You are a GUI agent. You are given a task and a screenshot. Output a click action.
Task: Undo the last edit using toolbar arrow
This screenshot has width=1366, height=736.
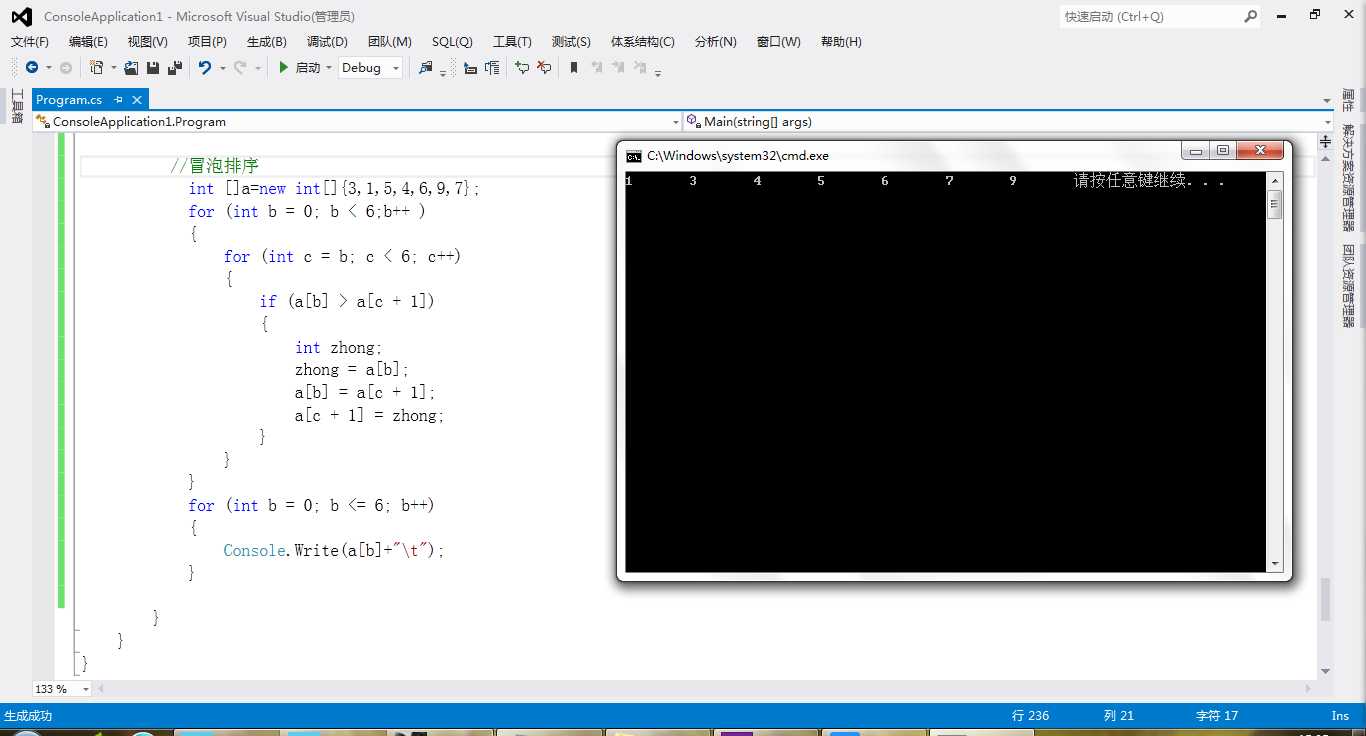(205, 68)
